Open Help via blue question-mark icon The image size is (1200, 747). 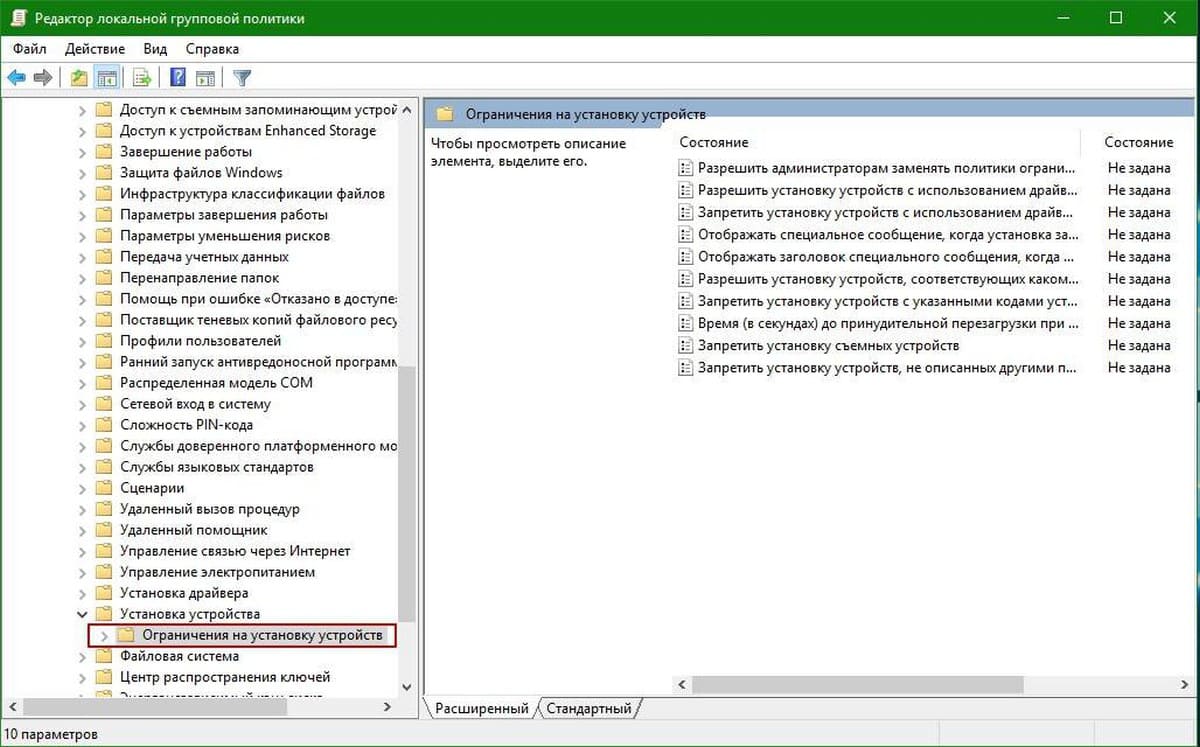(178, 77)
